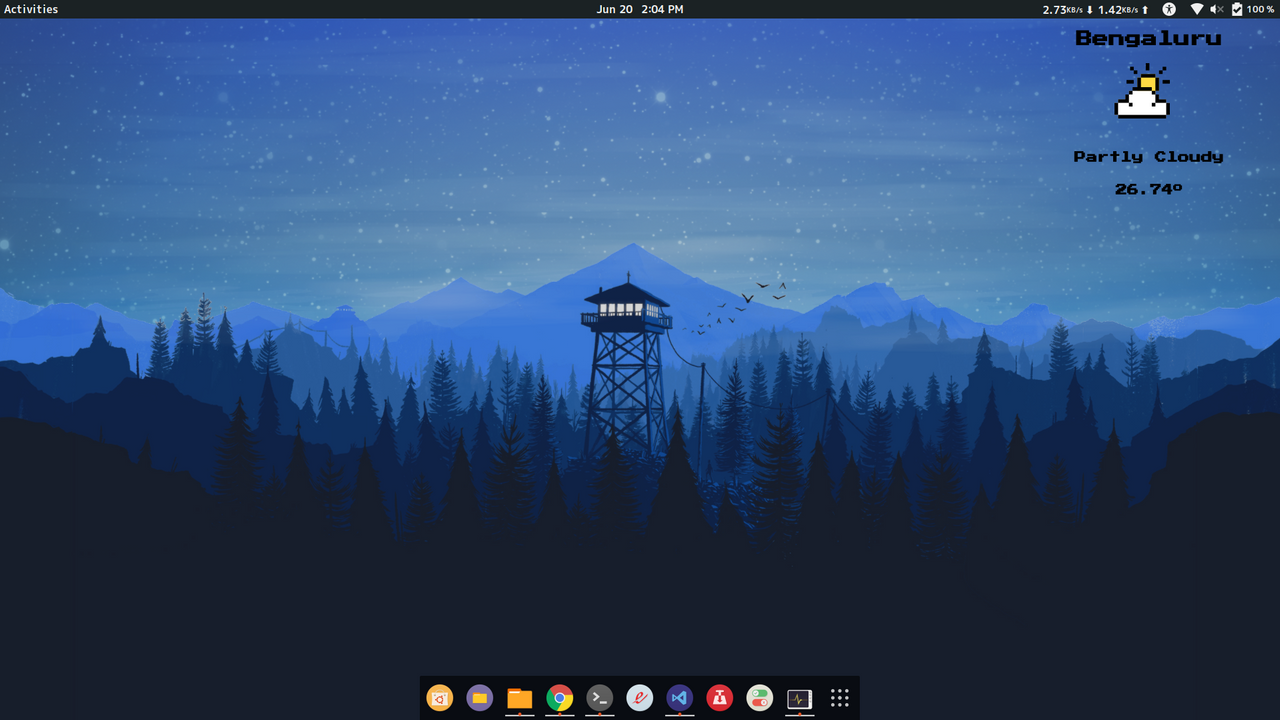Open the clock calendar showing Jun 20
This screenshot has width=1280, height=720.
coord(640,9)
